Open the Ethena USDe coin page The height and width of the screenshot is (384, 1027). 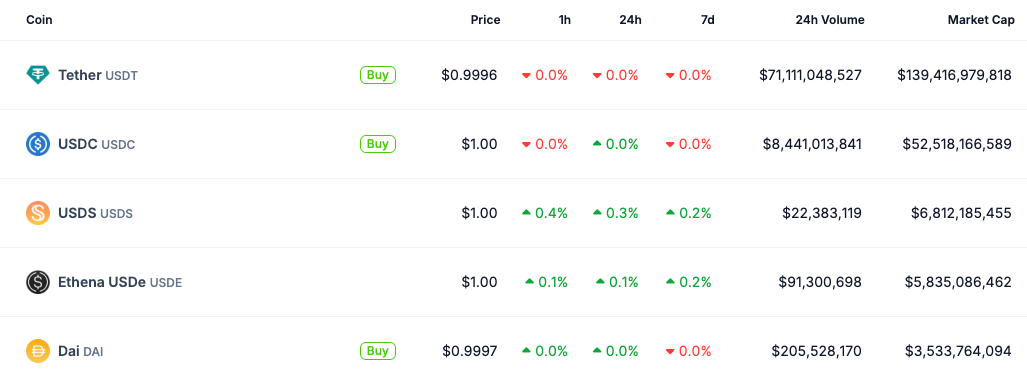(x=120, y=282)
